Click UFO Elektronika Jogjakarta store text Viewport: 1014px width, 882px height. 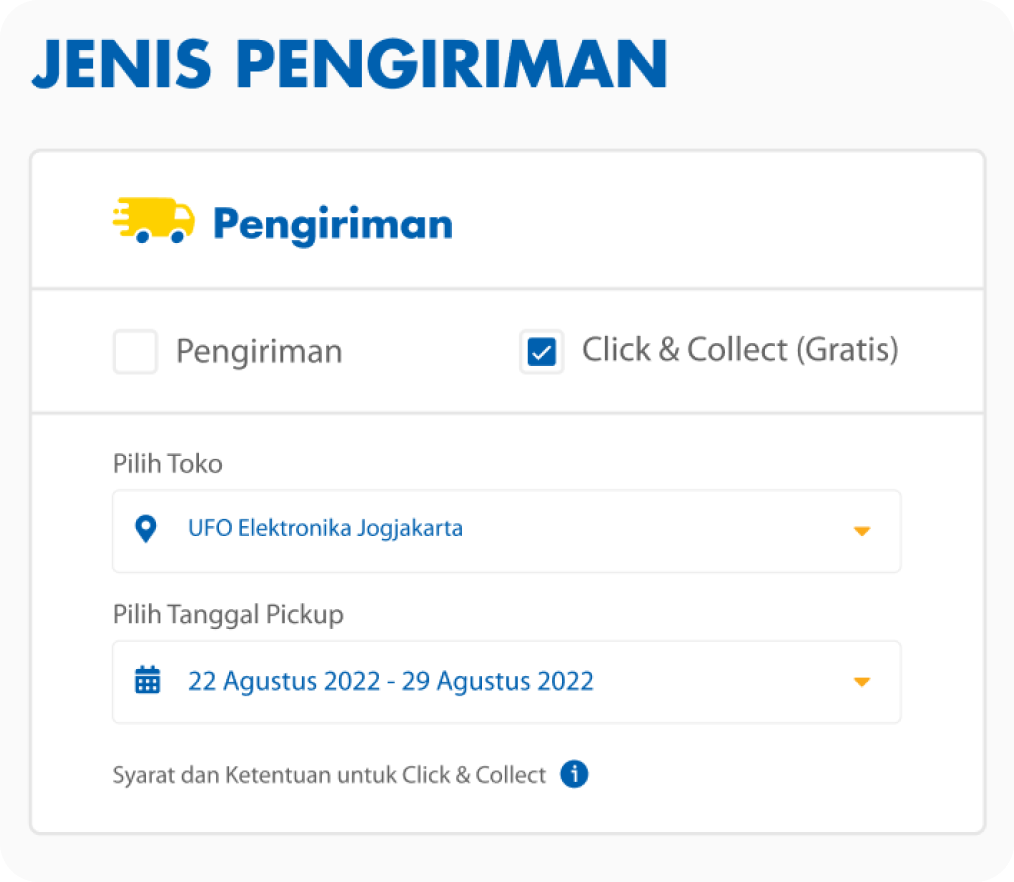[x=325, y=528]
